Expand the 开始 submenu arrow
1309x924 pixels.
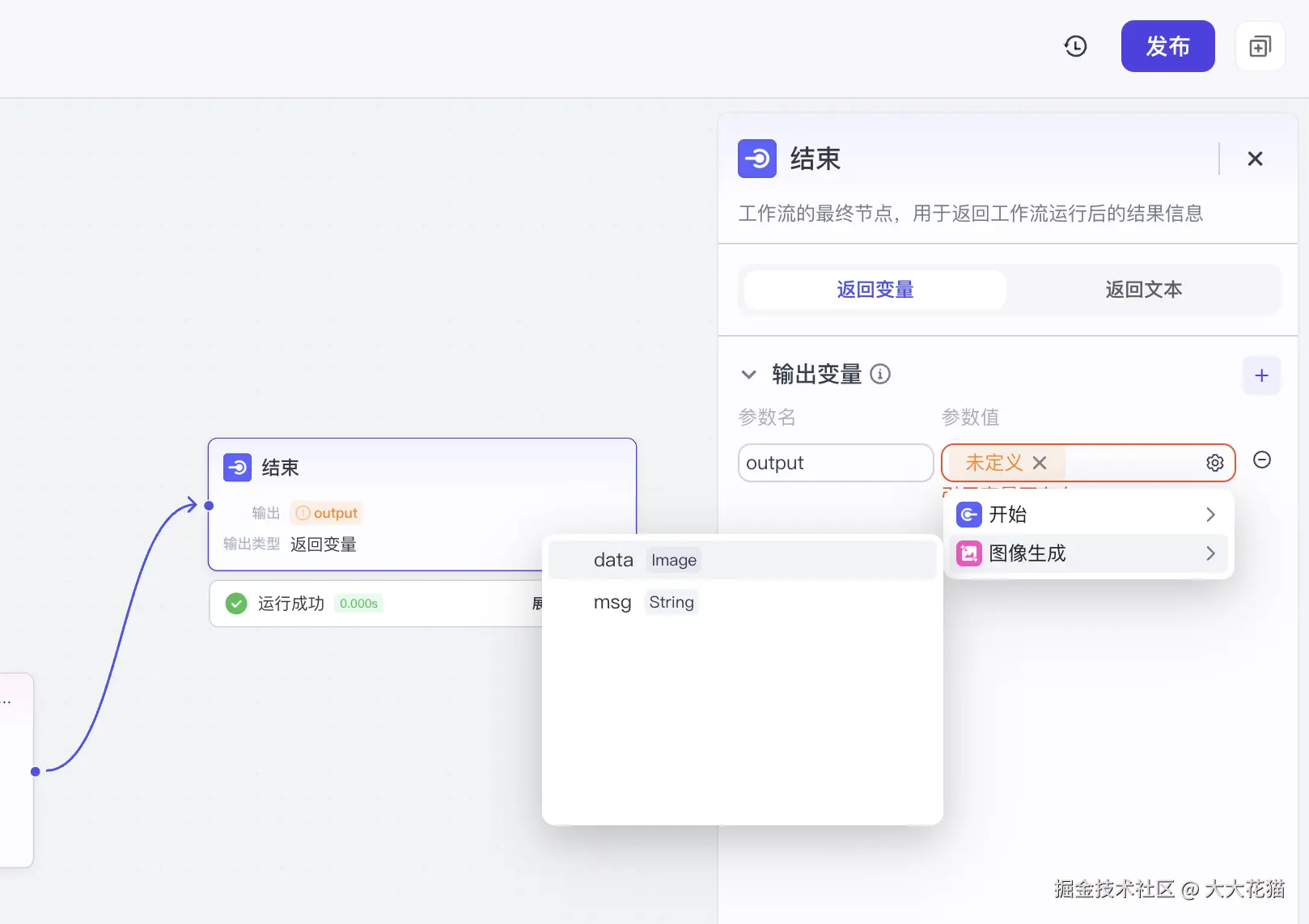tap(1210, 515)
